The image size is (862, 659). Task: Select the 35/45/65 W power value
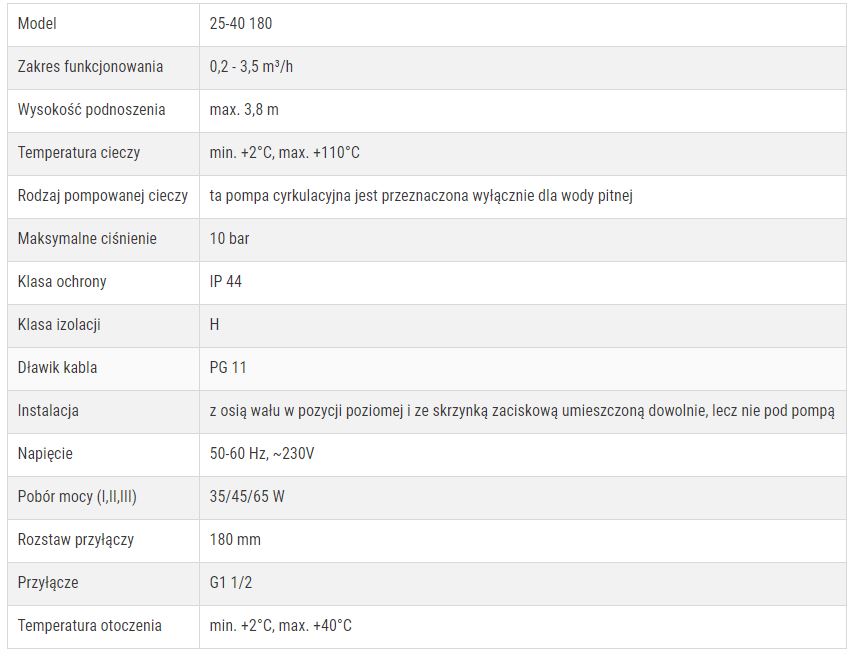click(x=247, y=496)
